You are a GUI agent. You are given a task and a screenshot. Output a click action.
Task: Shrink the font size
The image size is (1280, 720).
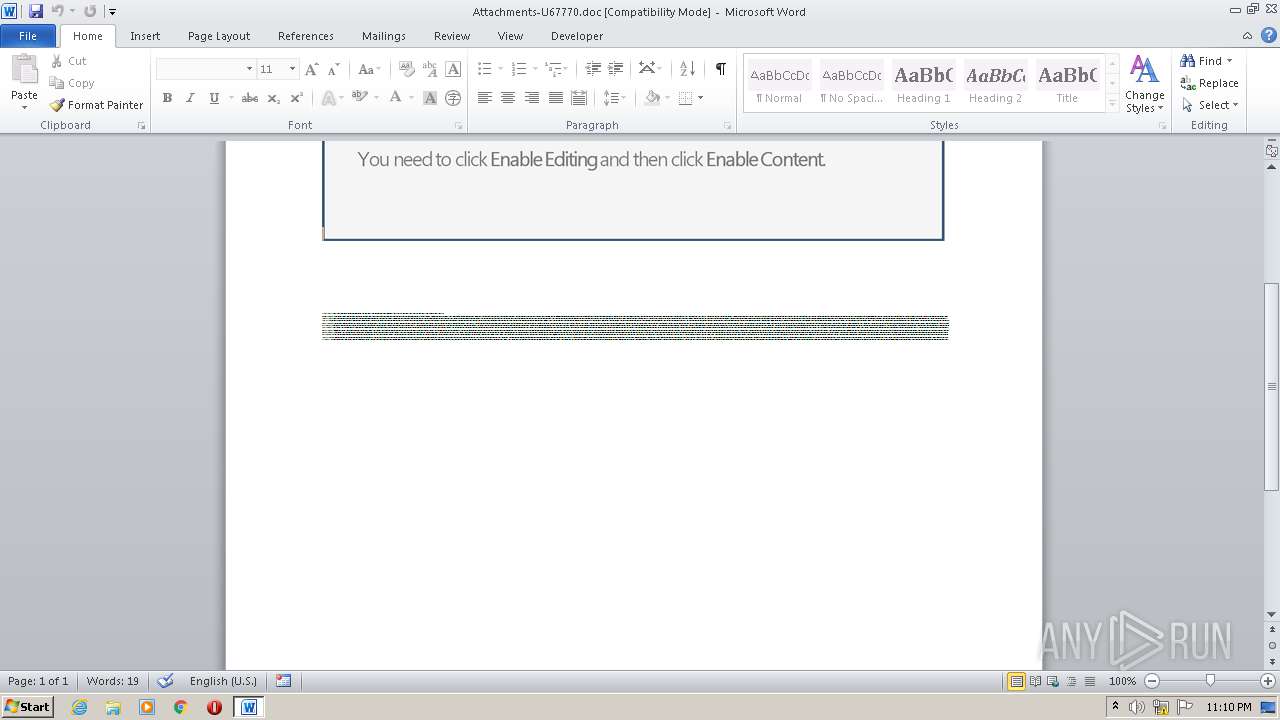tap(333, 69)
